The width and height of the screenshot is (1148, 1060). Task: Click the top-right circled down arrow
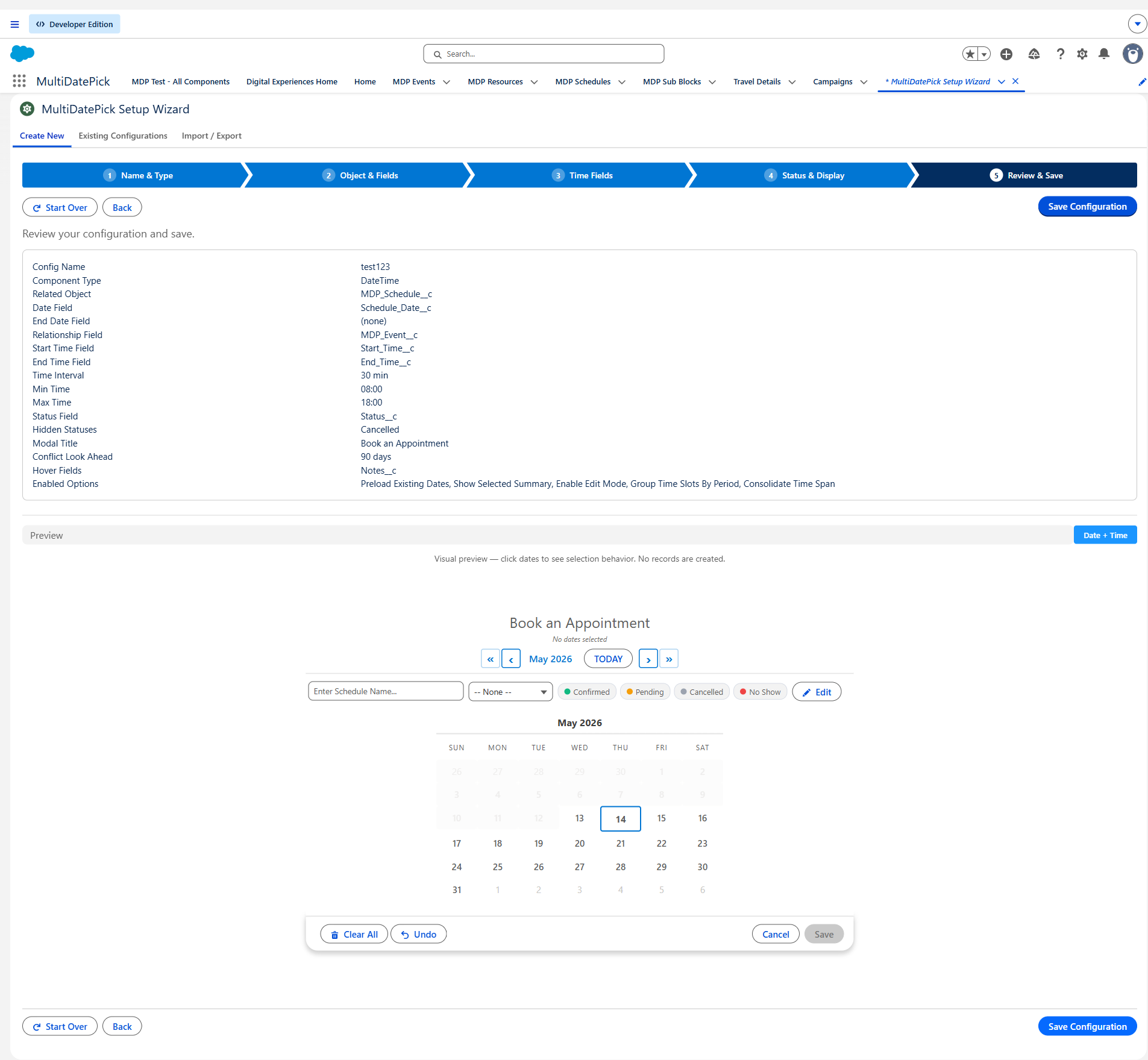(1137, 24)
